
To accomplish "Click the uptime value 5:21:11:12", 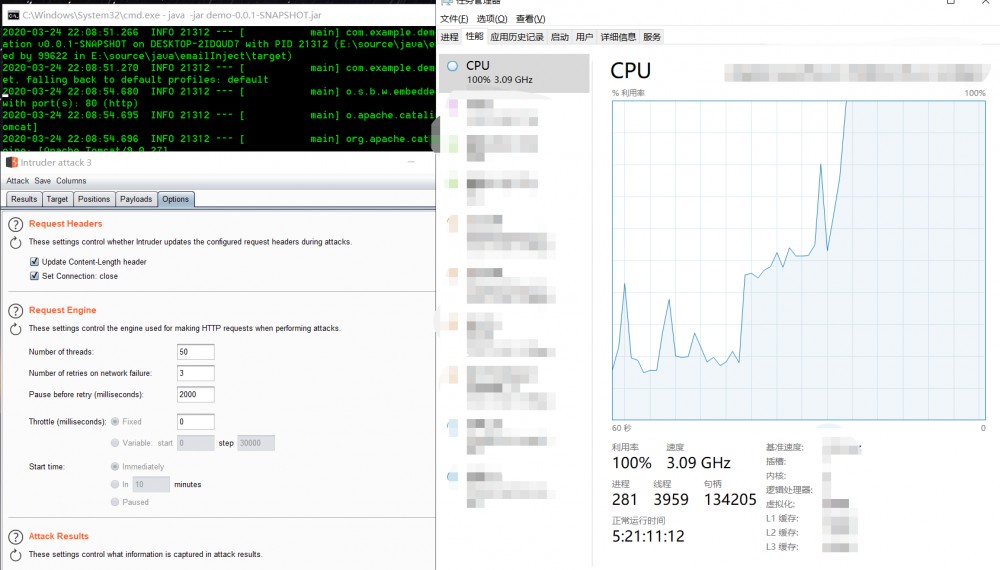I will 648,536.
